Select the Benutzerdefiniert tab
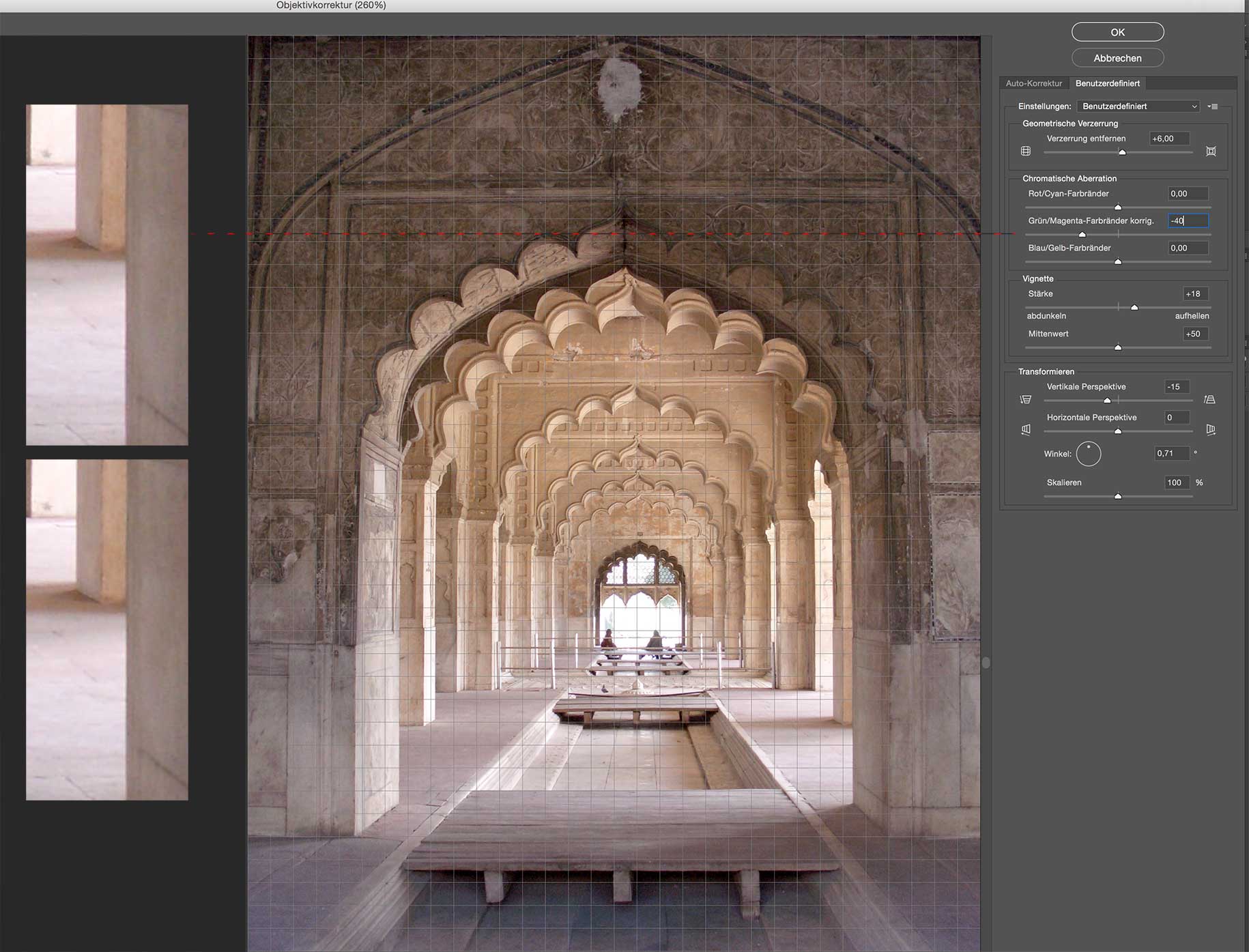This screenshot has height=952, width=1249. [x=1107, y=83]
